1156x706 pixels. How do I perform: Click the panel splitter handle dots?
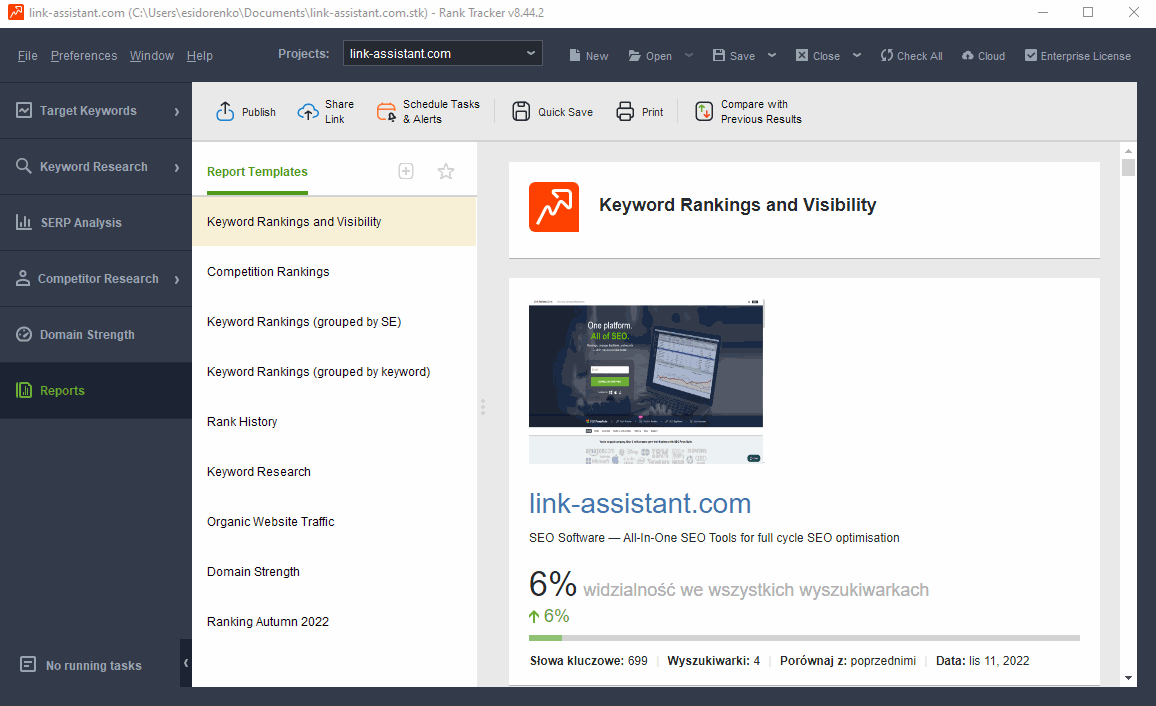[x=483, y=407]
